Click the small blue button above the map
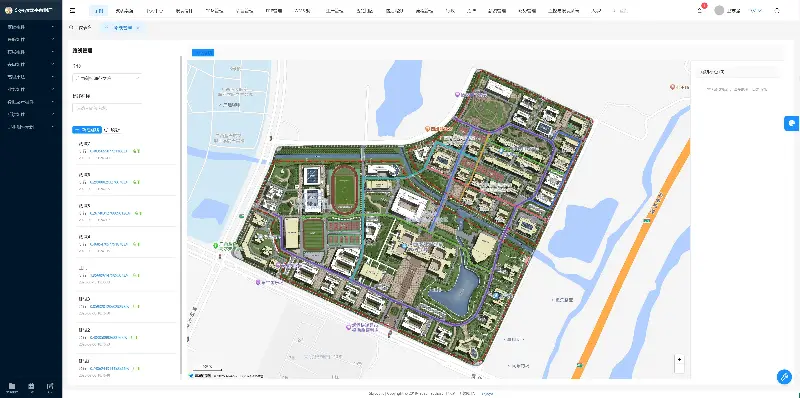 coord(203,52)
